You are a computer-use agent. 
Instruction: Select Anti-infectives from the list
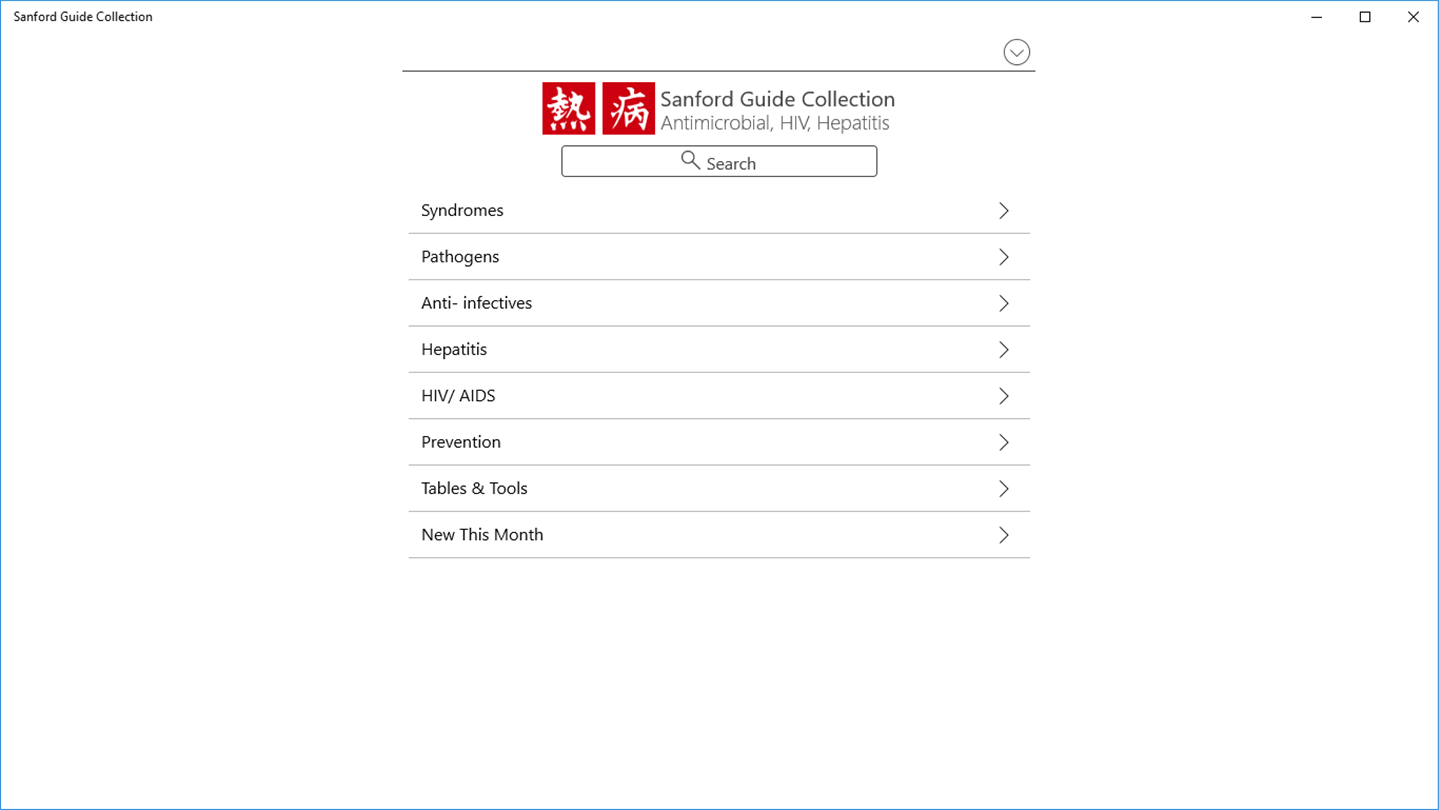pos(476,303)
